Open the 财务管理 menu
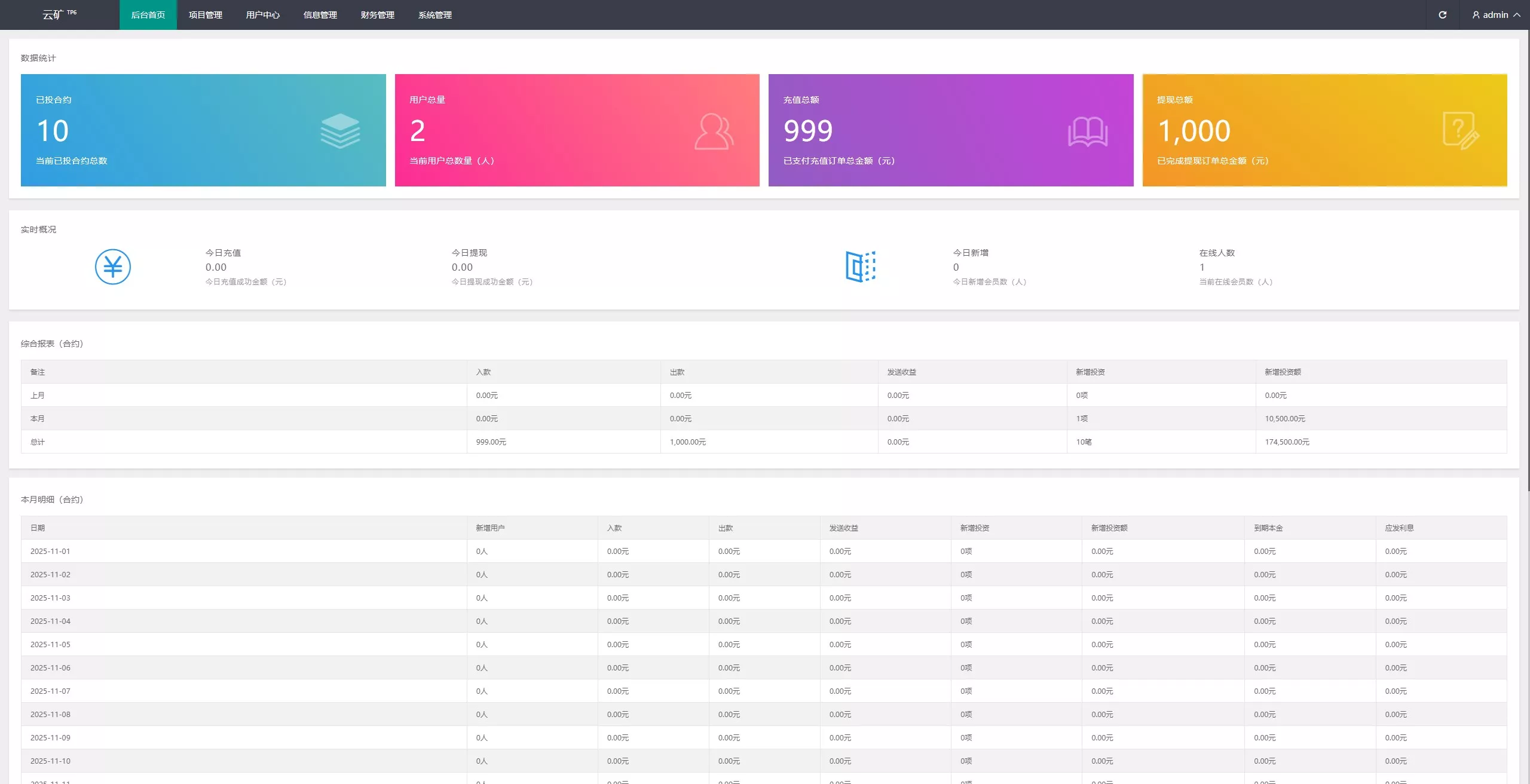Image resolution: width=1530 pixels, height=784 pixels. tap(378, 15)
